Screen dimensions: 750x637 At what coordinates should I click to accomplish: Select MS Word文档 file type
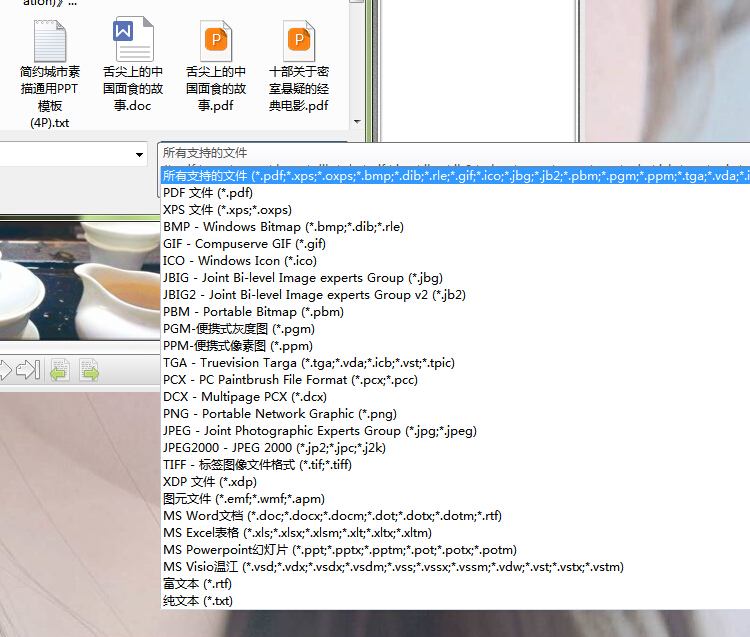coord(455,516)
